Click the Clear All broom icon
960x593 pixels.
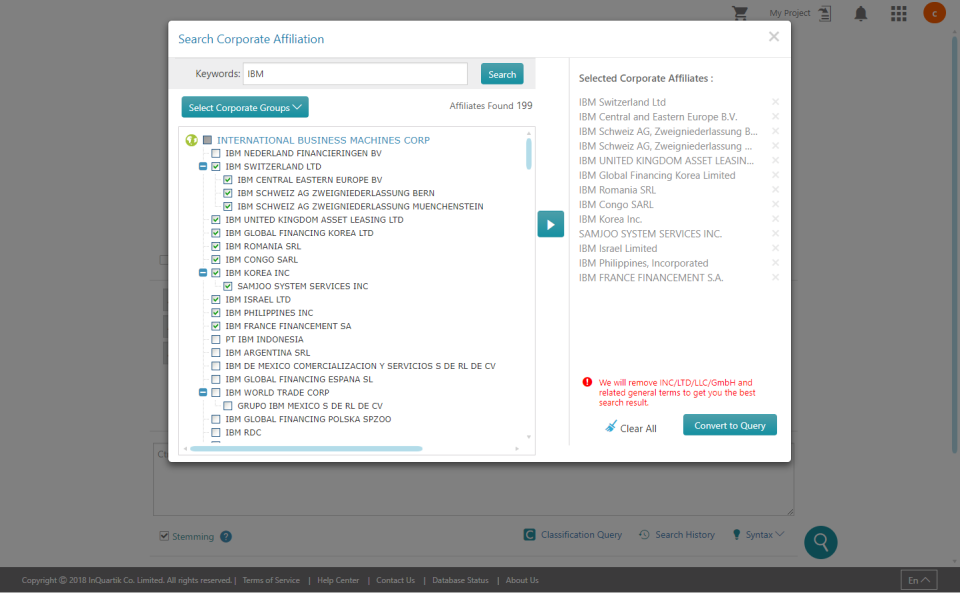click(610, 427)
